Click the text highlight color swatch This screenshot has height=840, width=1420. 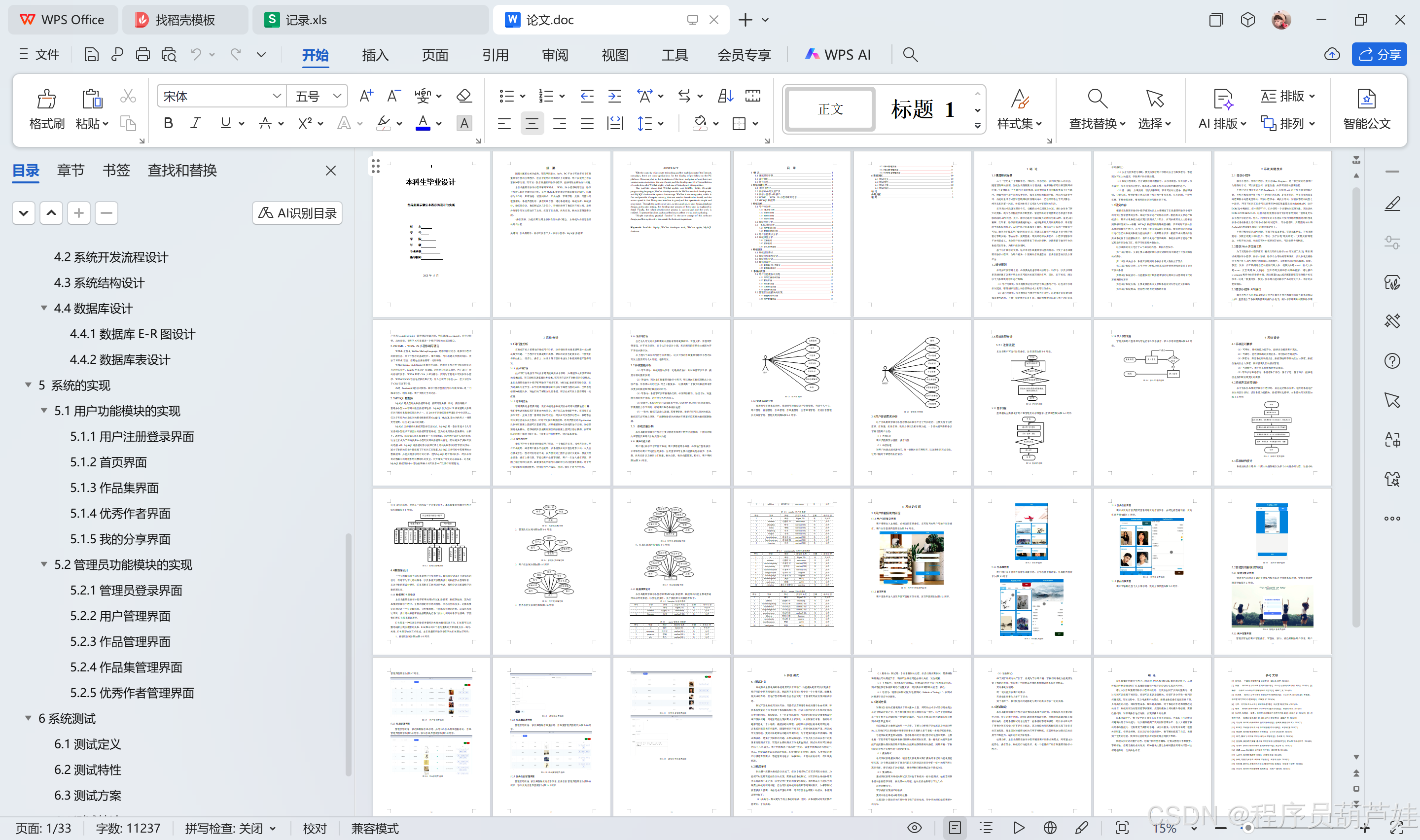click(x=384, y=123)
